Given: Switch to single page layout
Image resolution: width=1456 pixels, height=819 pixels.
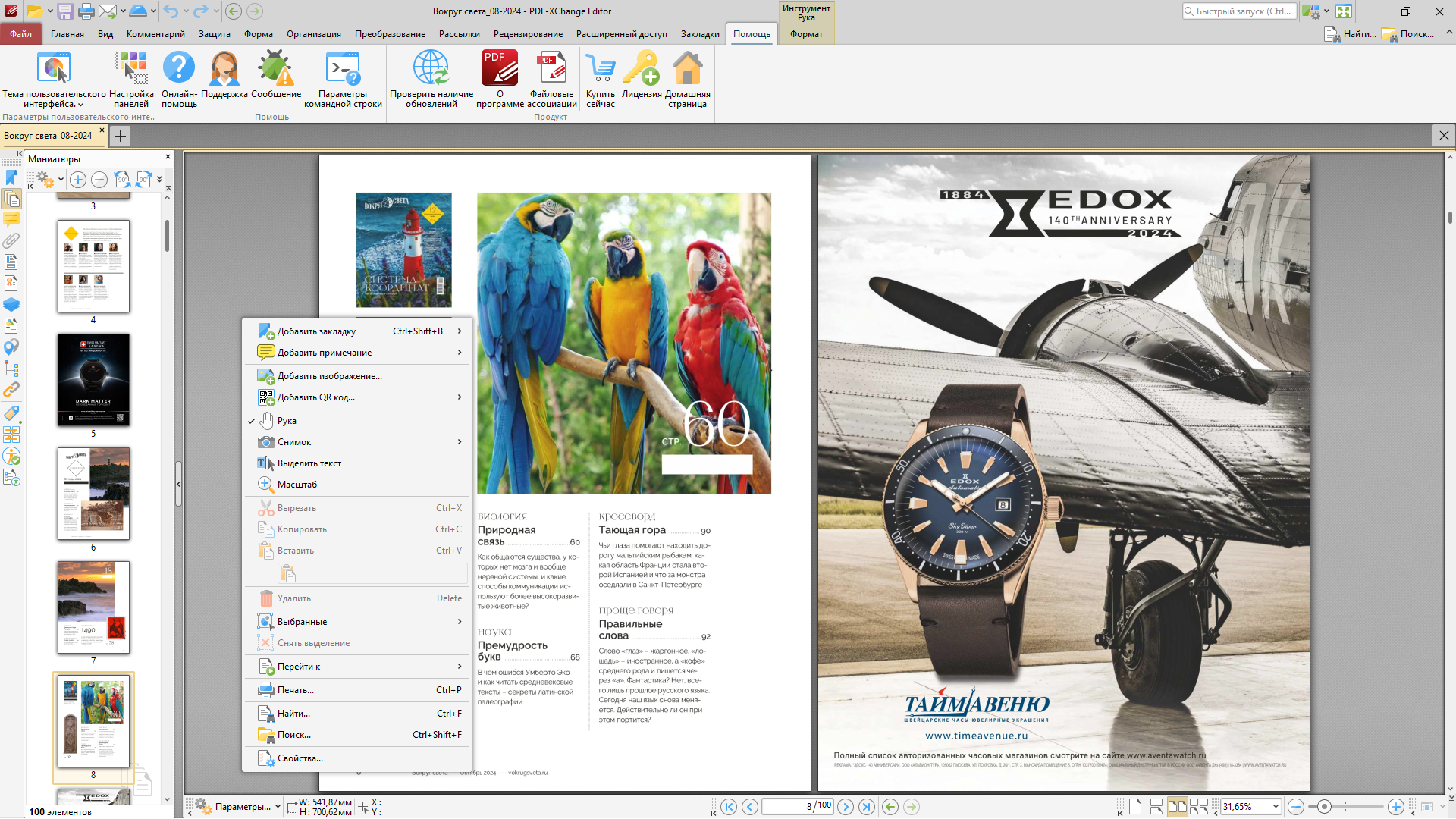Looking at the screenshot, I should coord(1135,807).
